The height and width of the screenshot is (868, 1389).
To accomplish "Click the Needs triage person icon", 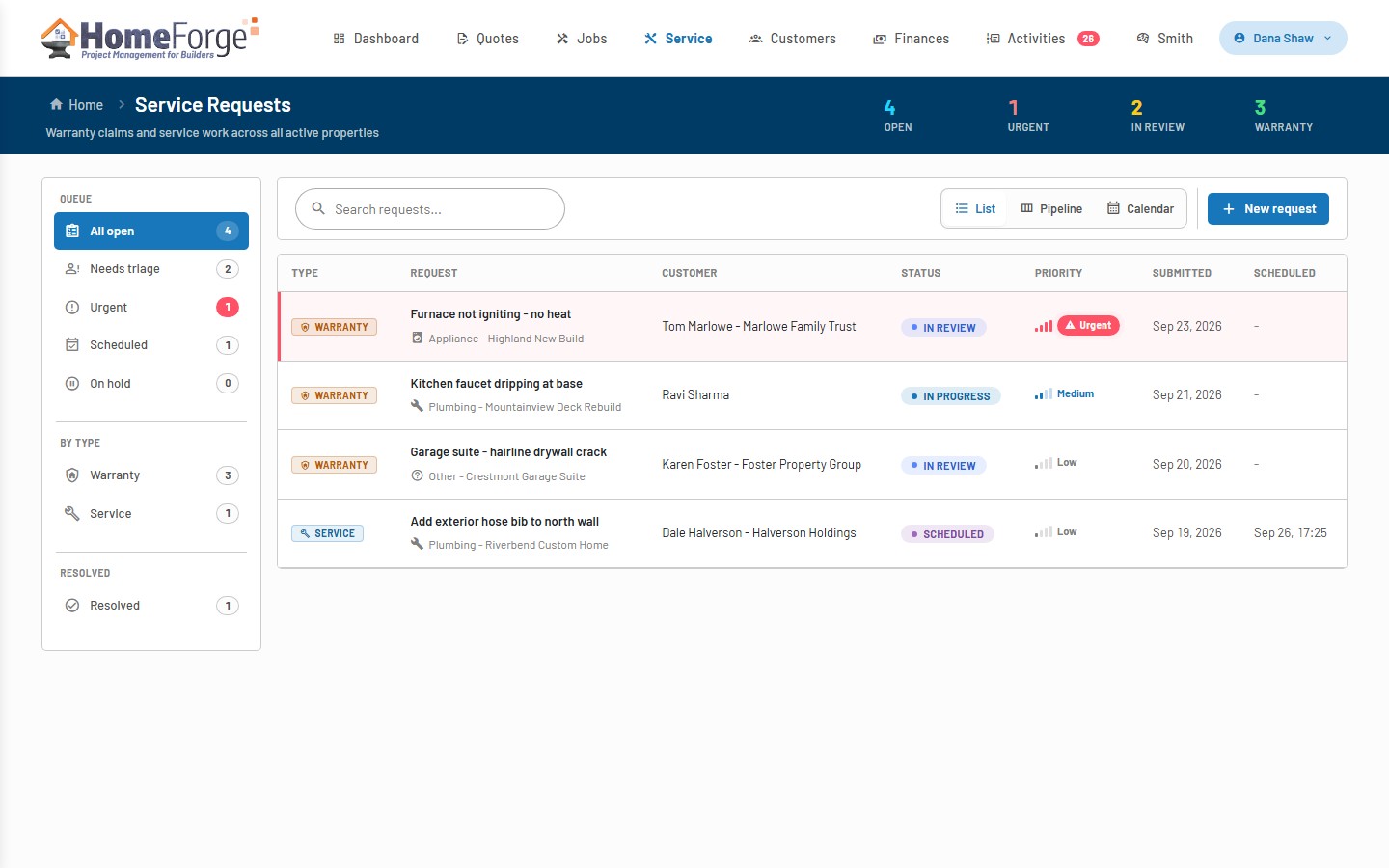I will [72, 269].
